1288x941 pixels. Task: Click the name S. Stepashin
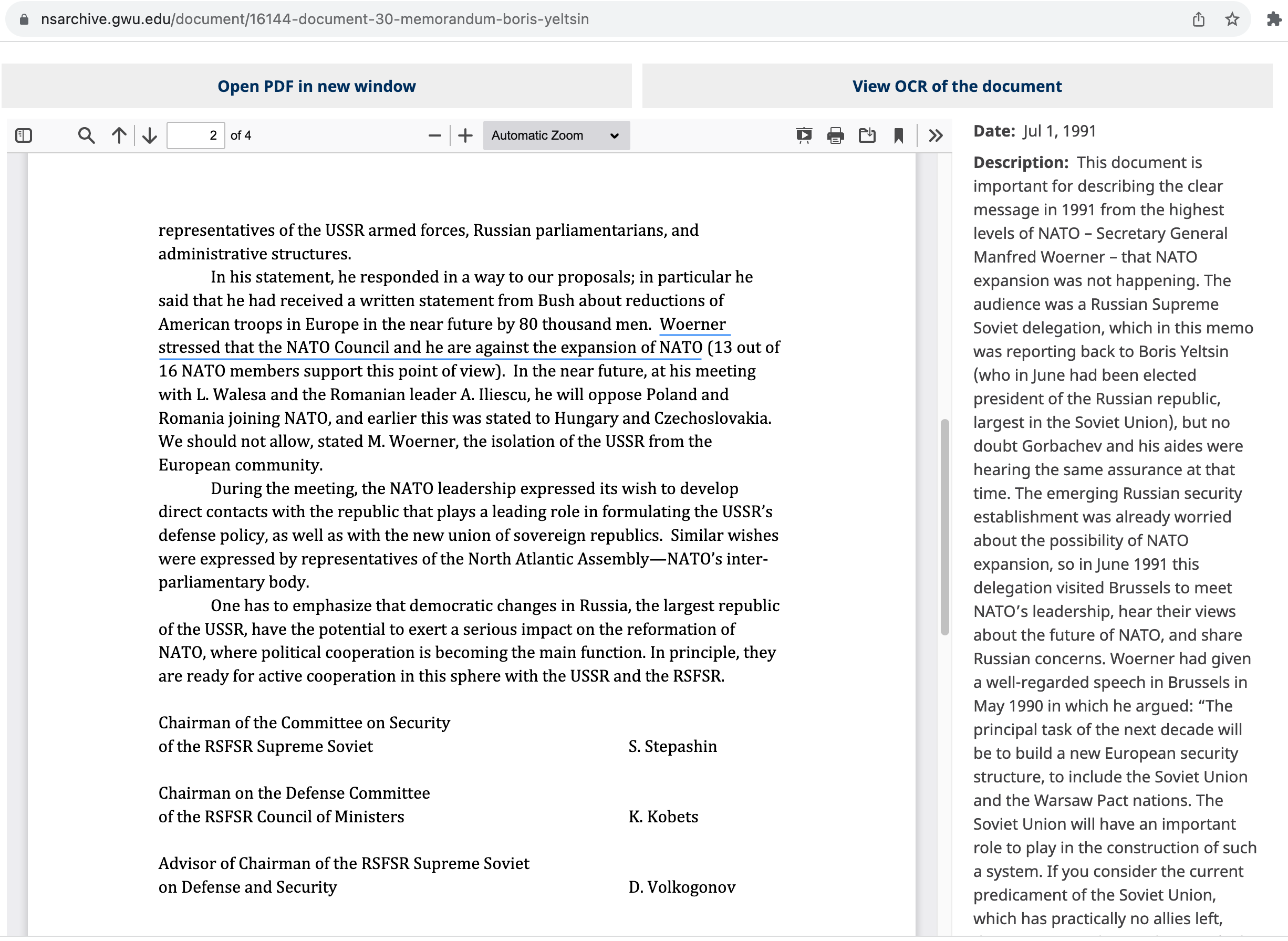coord(673,746)
